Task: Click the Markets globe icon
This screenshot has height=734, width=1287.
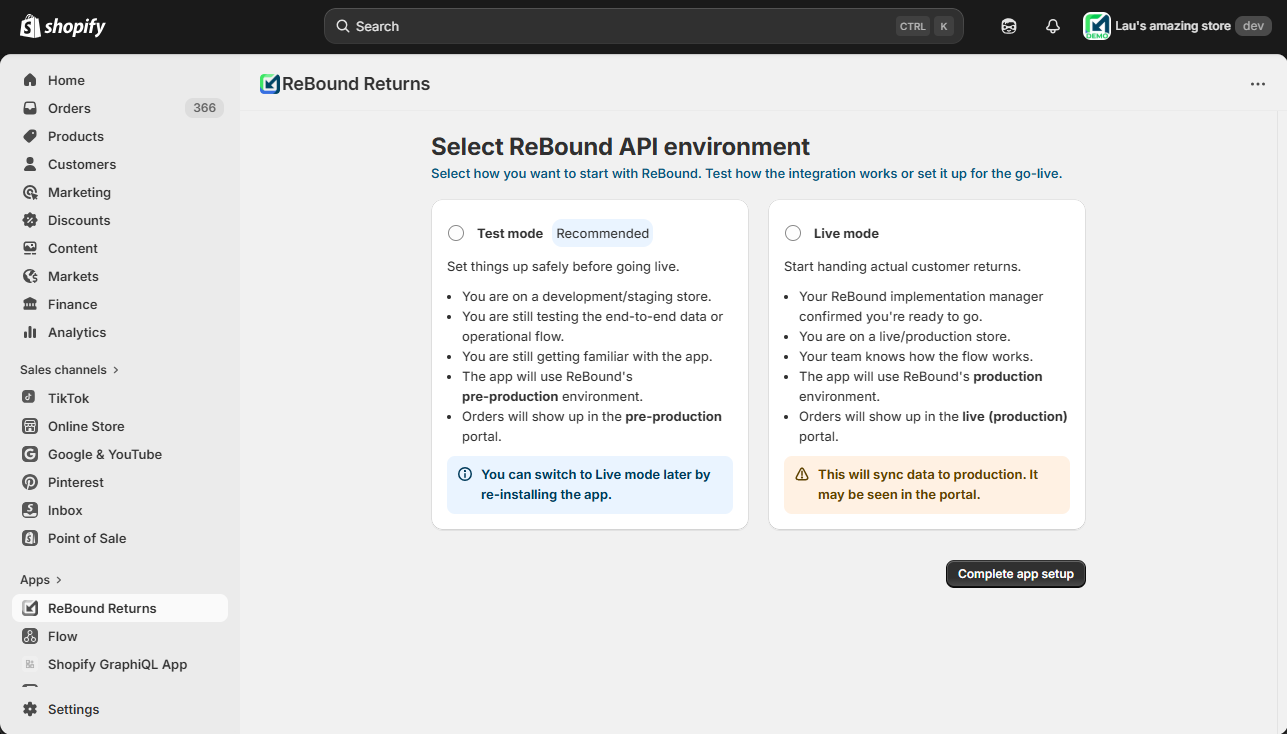Action: click(30, 276)
